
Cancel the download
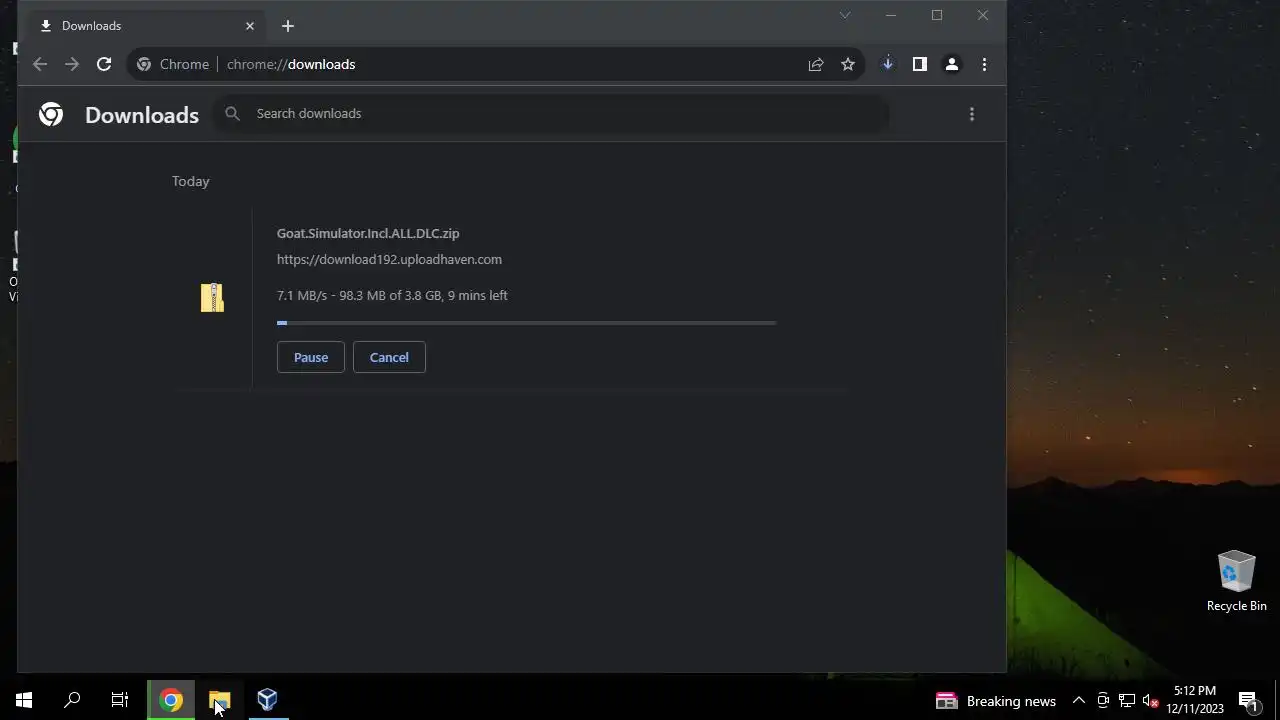click(x=389, y=357)
